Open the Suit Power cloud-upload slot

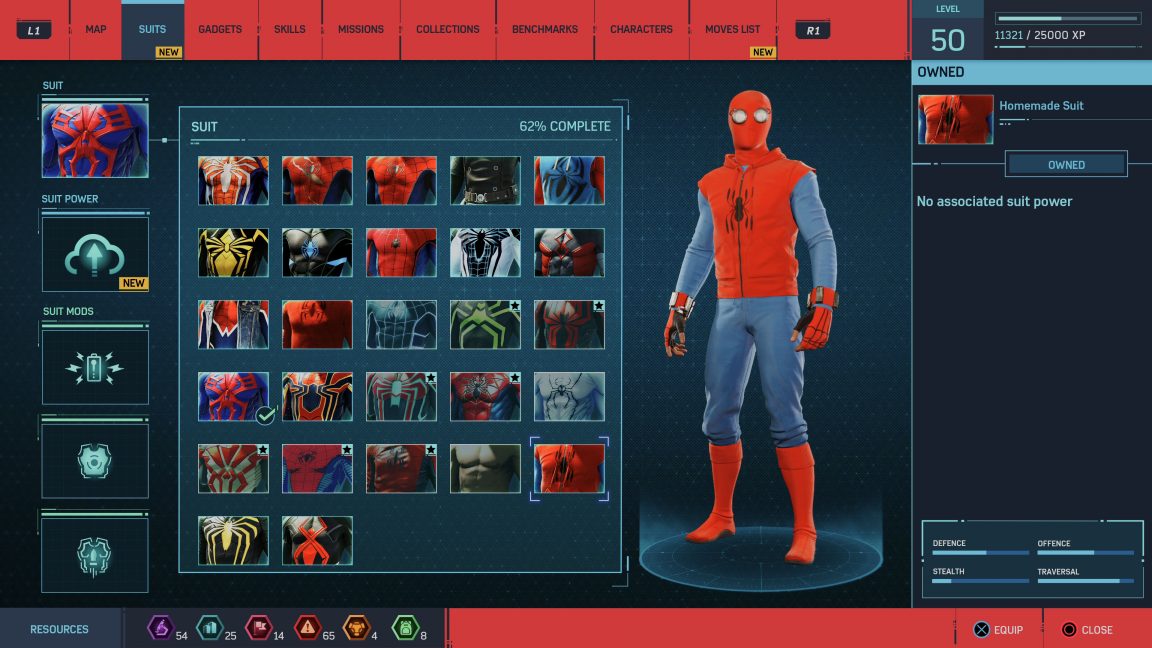point(95,254)
